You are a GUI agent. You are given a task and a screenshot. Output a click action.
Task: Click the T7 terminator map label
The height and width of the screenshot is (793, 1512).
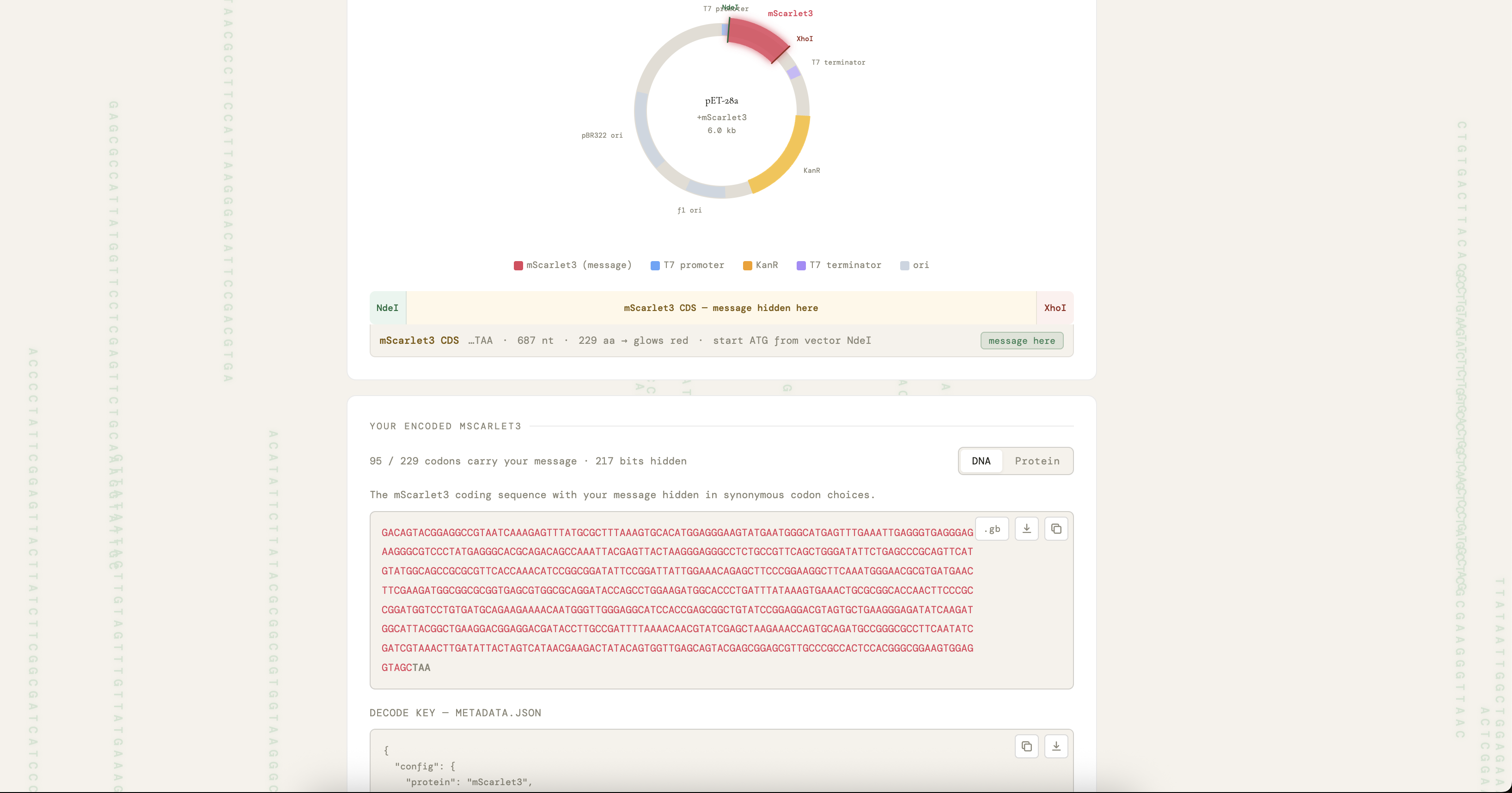click(x=838, y=62)
